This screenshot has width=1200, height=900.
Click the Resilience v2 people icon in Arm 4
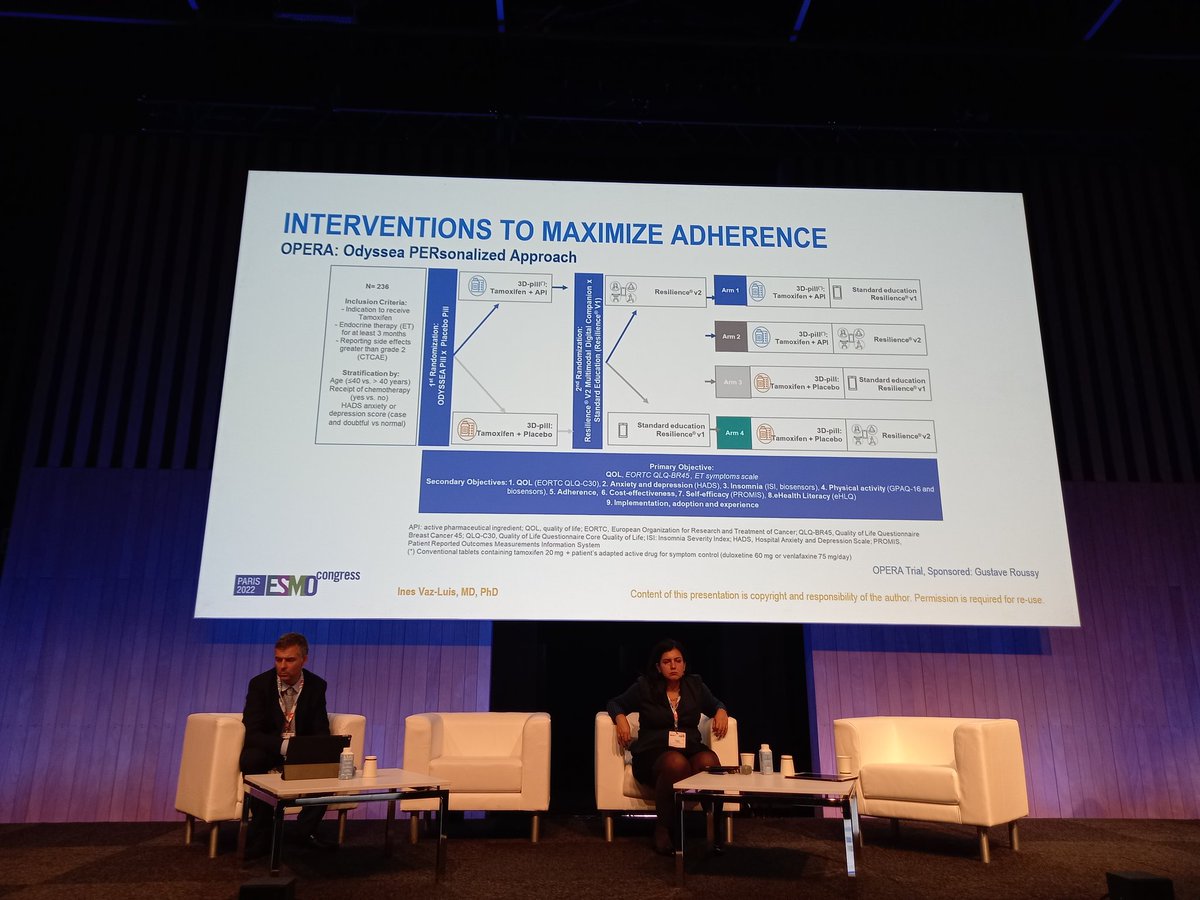point(863,435)
